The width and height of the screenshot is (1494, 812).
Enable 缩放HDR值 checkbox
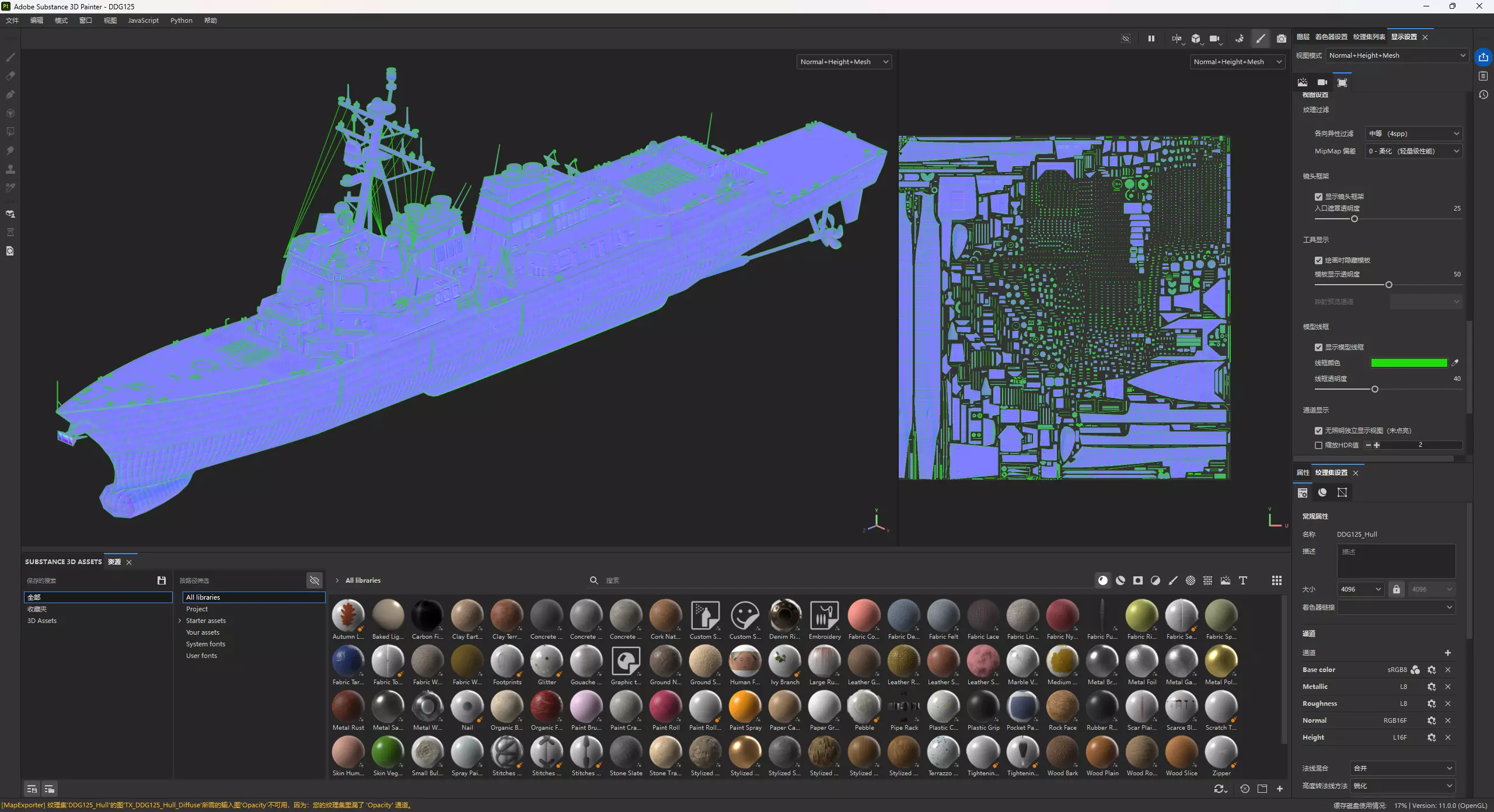1318,445
